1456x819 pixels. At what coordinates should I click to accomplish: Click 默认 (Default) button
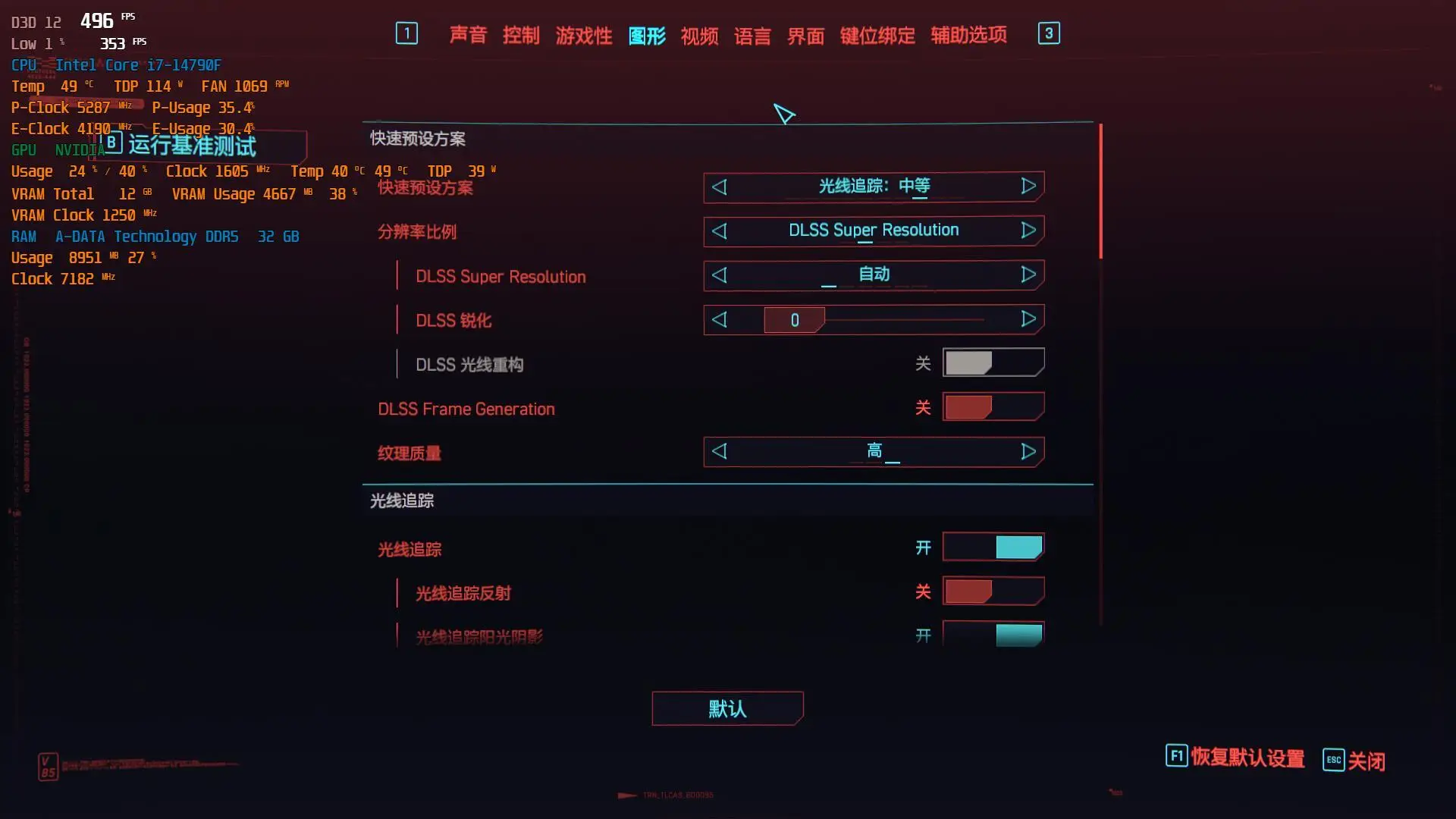(x=728, y=709)
